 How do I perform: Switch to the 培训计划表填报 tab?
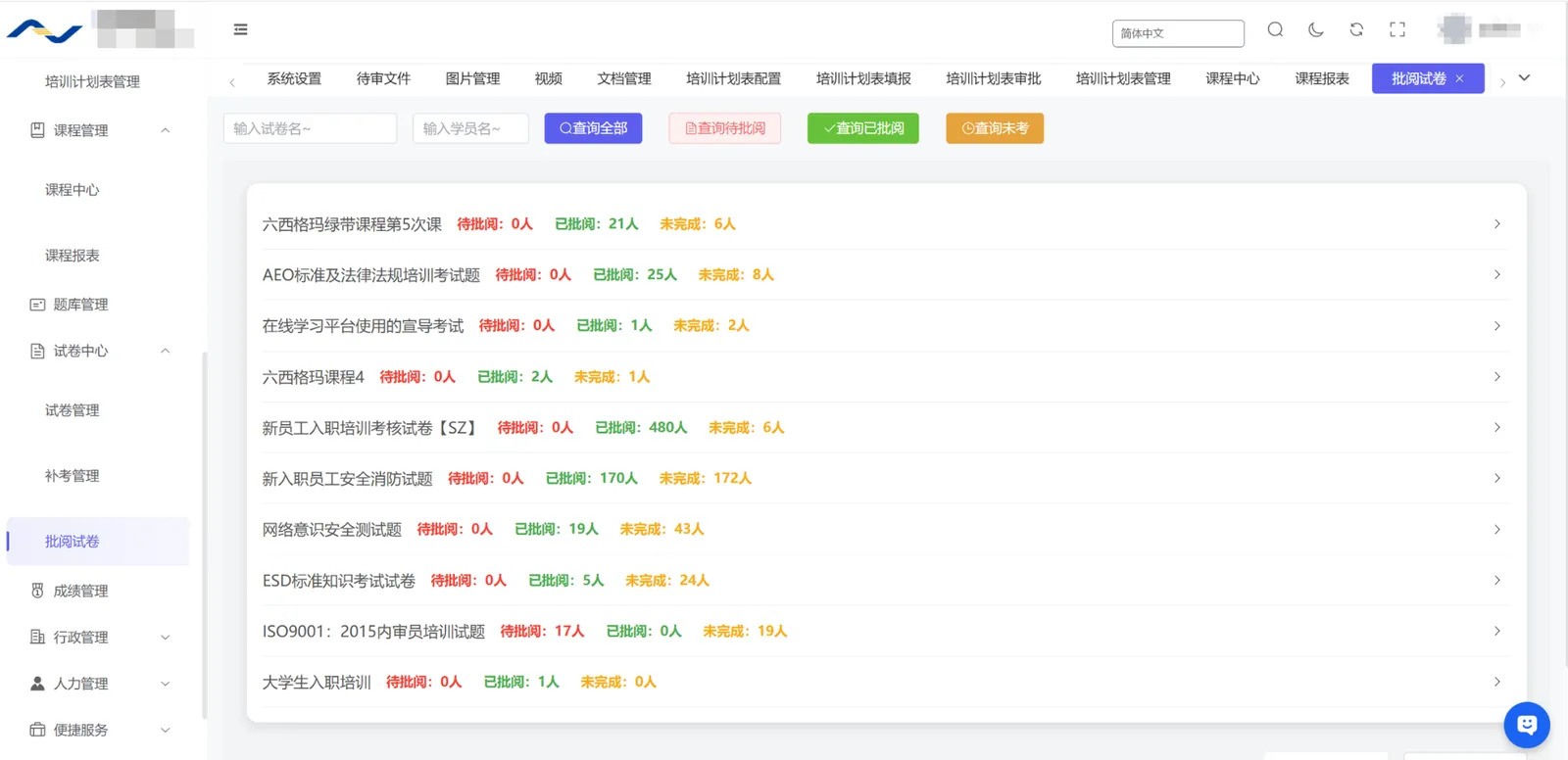pyautogui.click(x=863, y=78)
